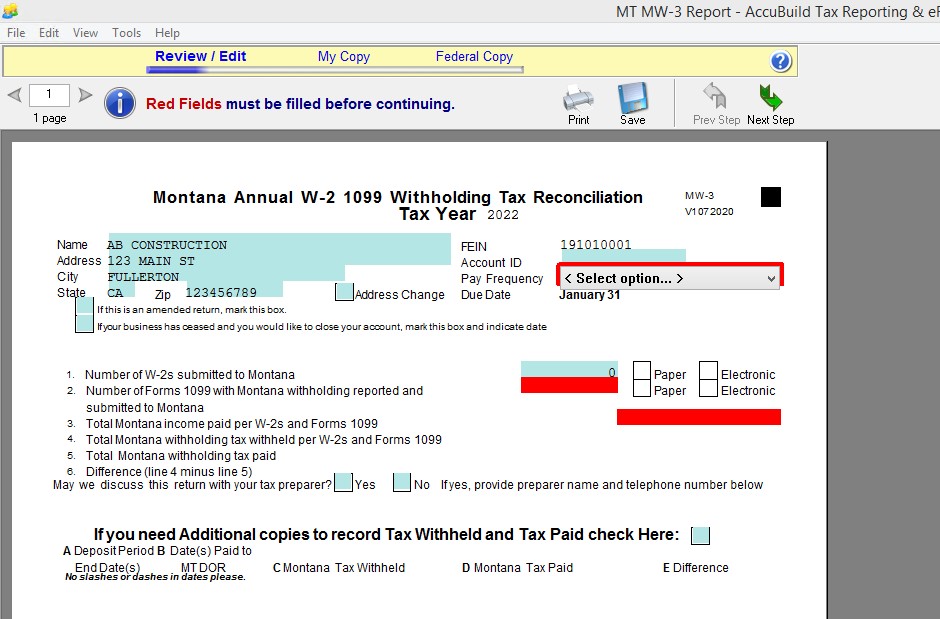Click the State field CA
940x619 pixels.
click(x=121, y=289)
